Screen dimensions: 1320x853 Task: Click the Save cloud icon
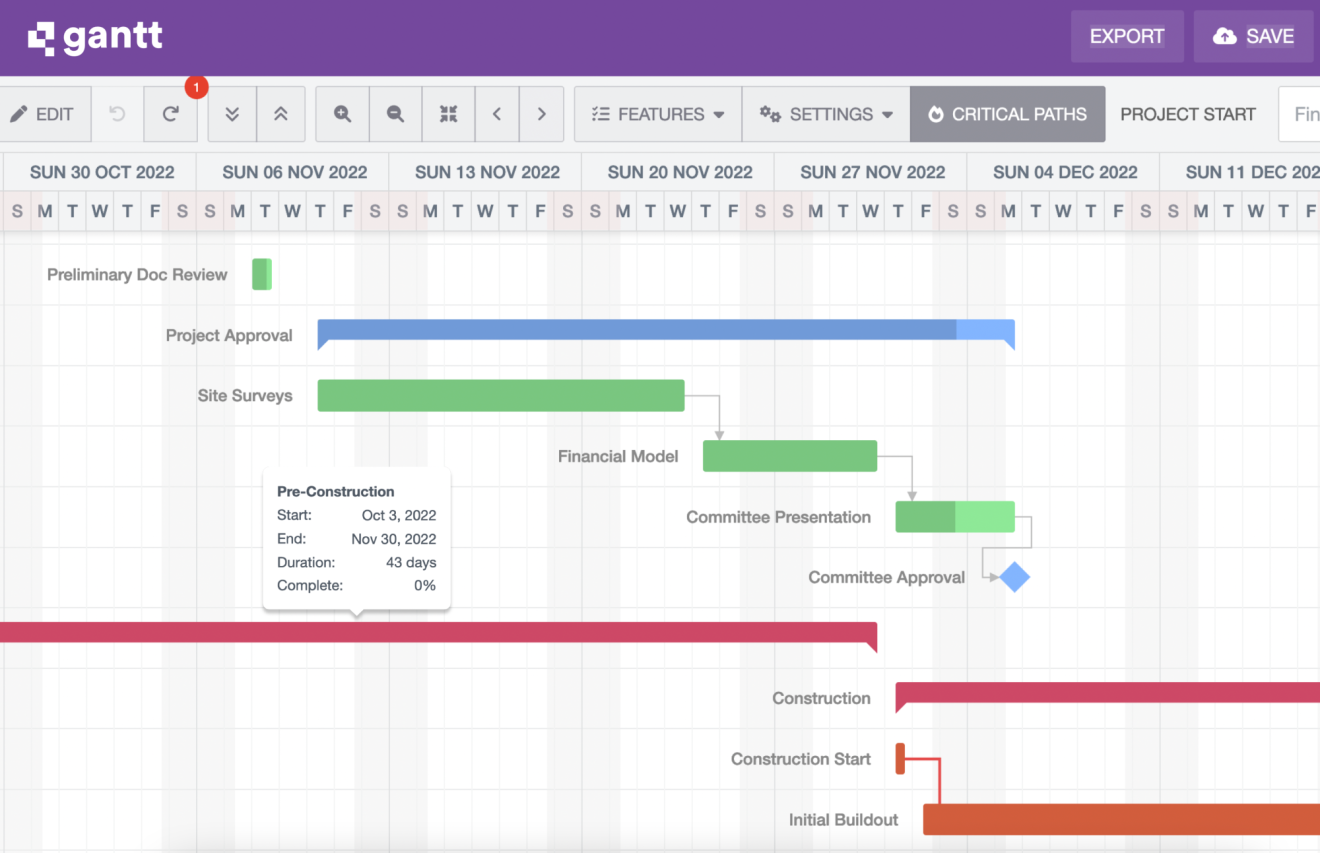[x=1224, y=35]
